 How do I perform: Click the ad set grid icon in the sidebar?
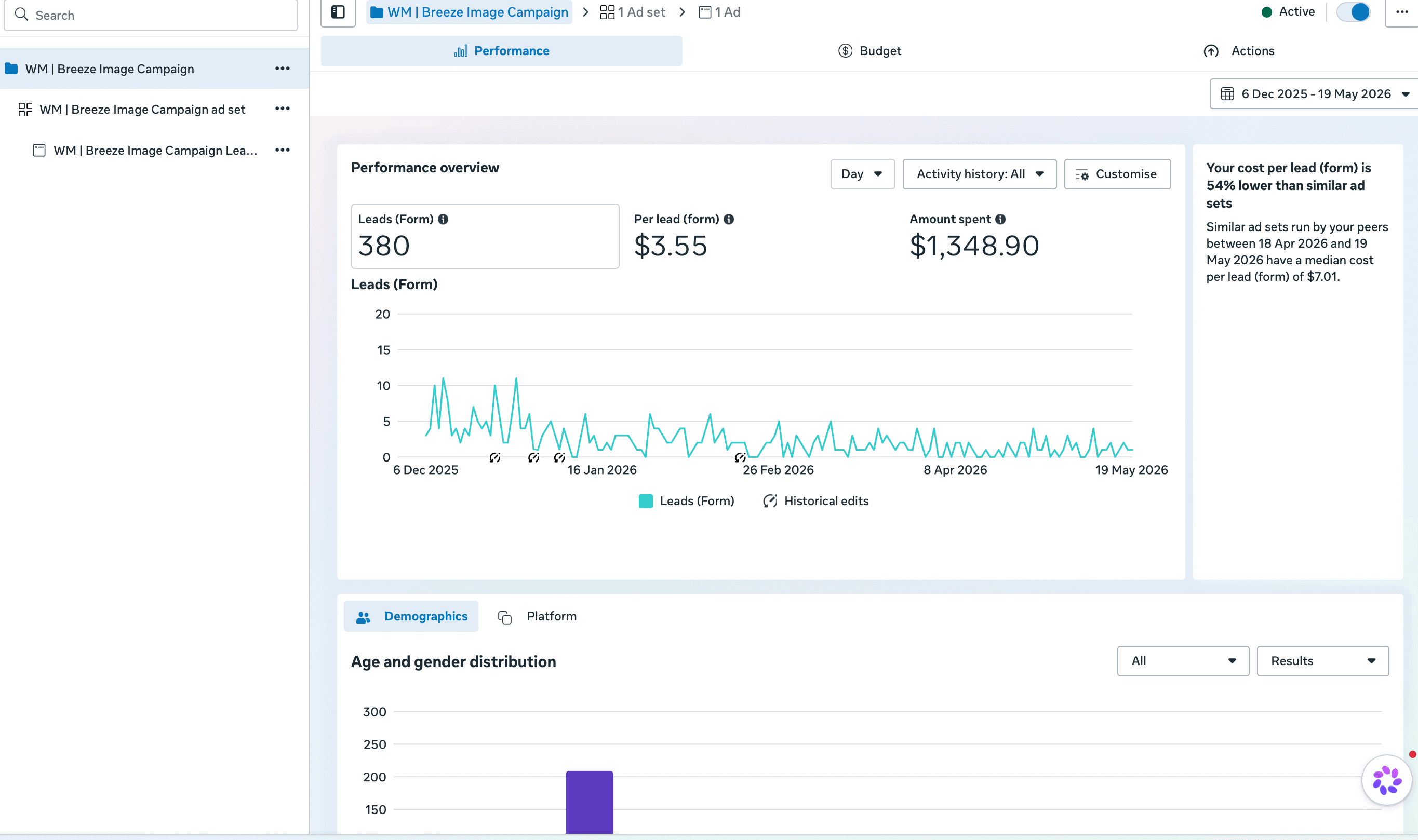pos(25,109)
